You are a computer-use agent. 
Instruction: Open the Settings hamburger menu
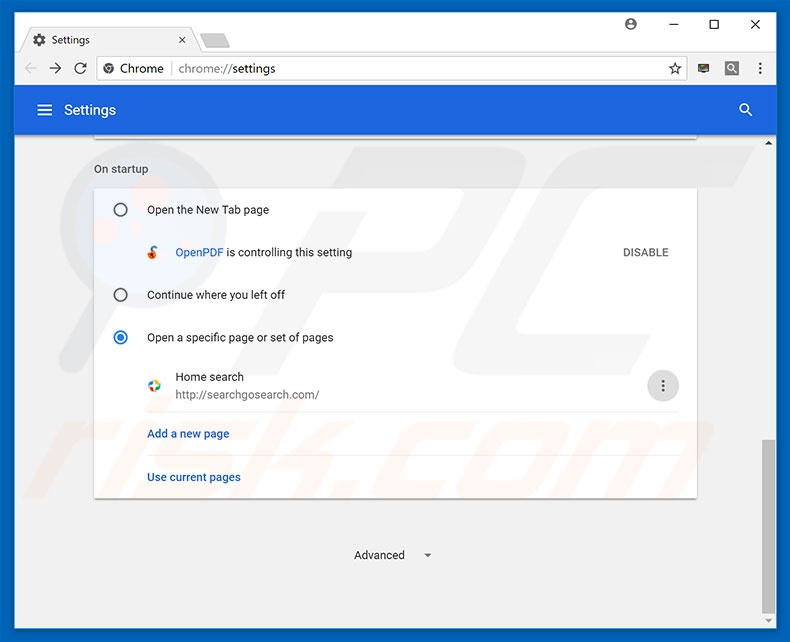coord(44,110)
